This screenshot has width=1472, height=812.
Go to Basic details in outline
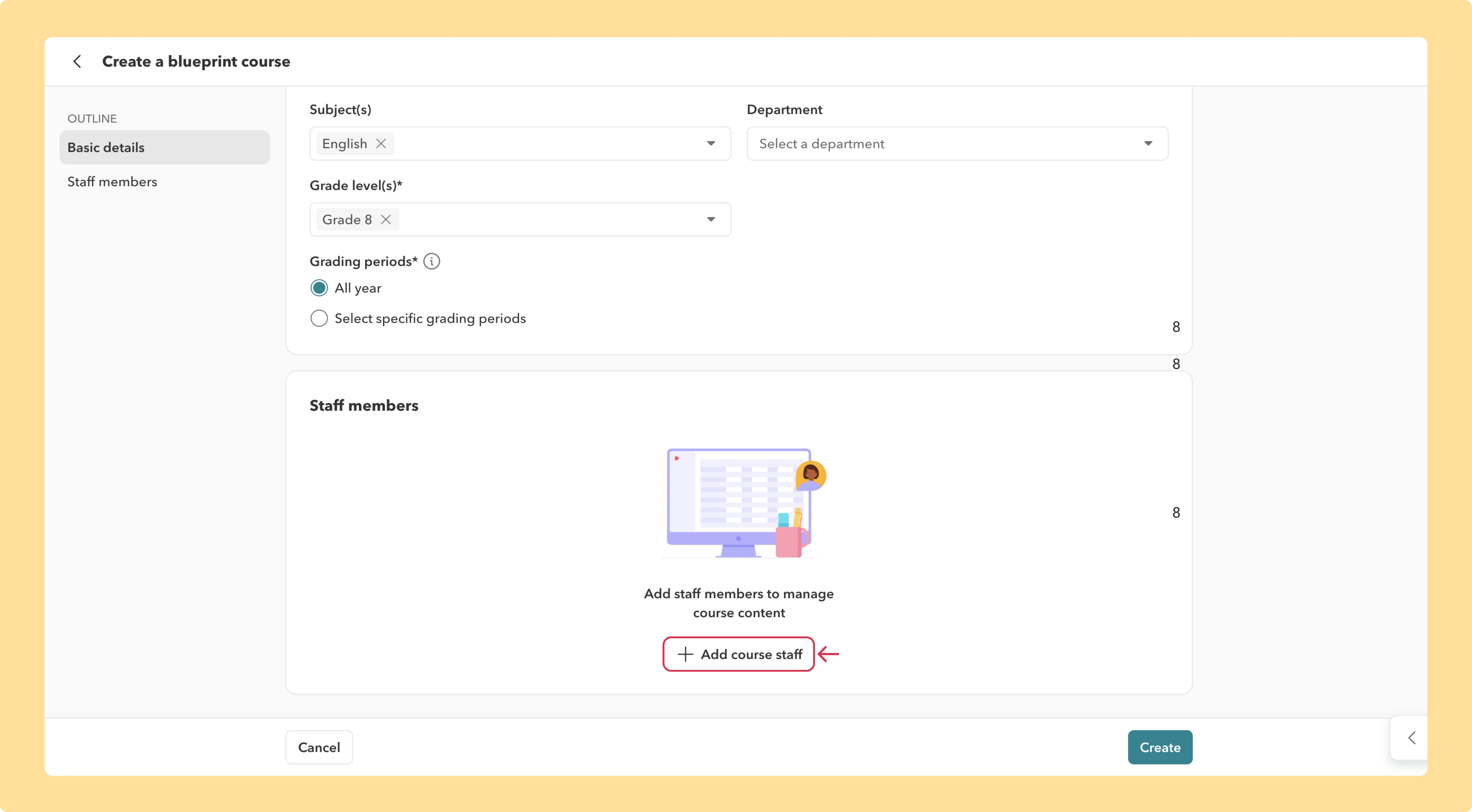[x=164, y=147]
